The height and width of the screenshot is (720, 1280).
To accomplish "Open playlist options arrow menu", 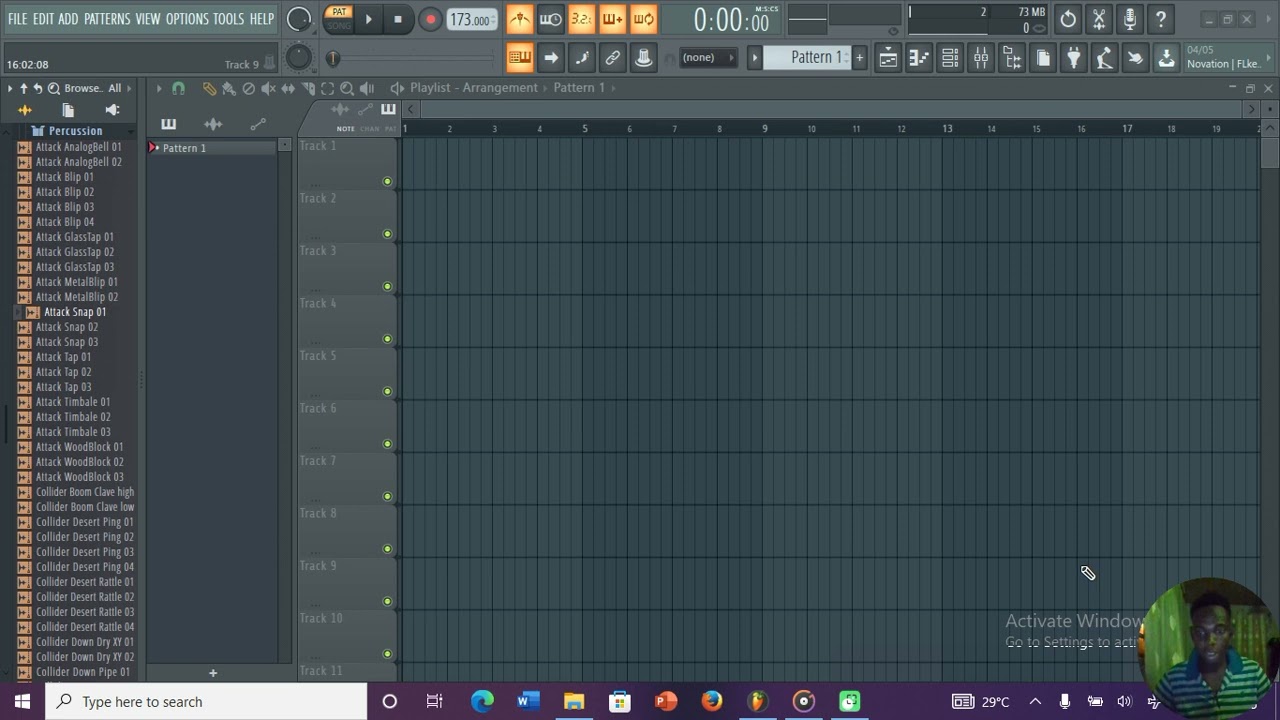I will coord(158,88).
